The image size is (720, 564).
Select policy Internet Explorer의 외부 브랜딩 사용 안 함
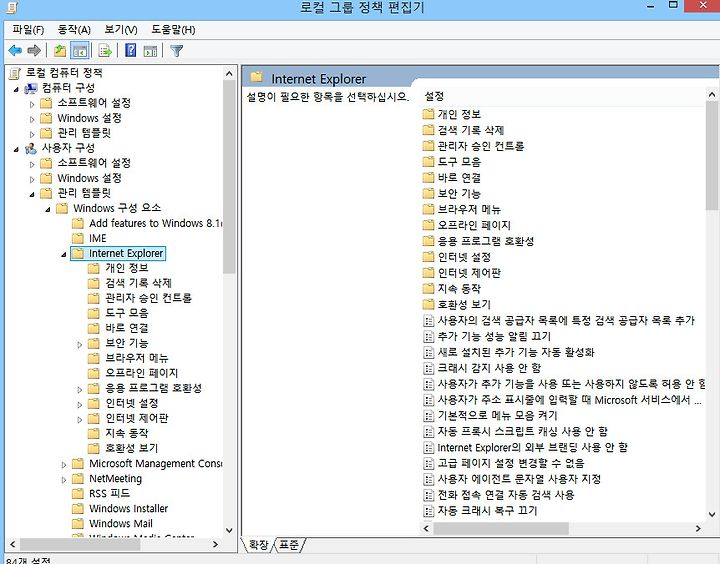pyautogui.click(x=532, y=447)
